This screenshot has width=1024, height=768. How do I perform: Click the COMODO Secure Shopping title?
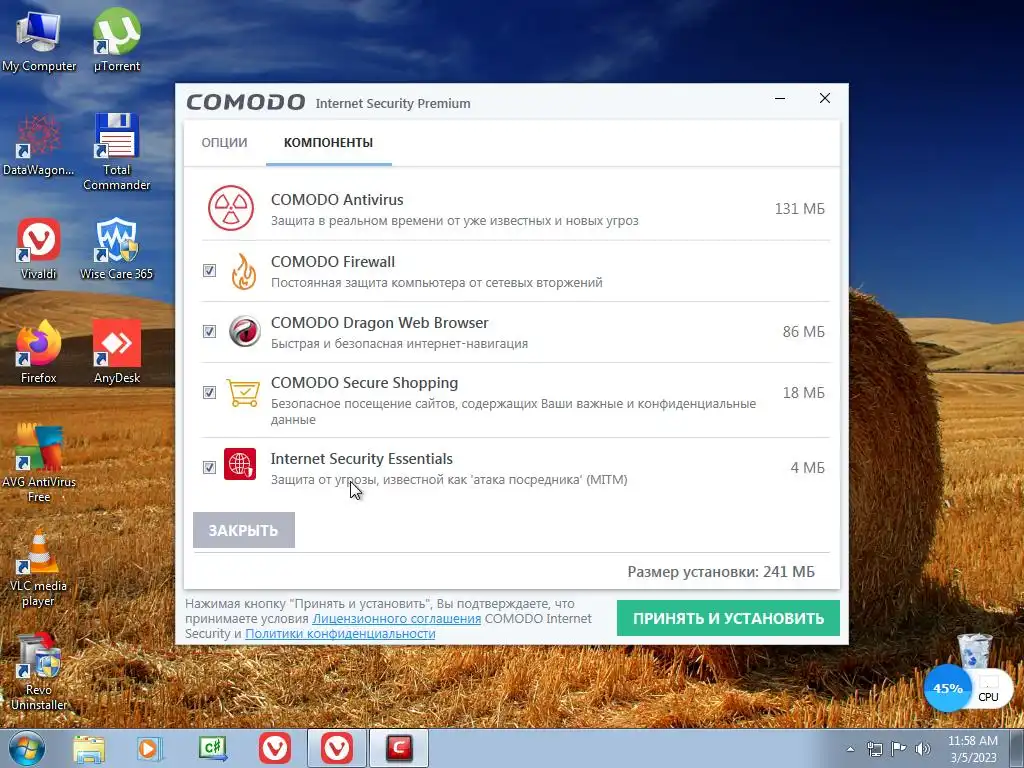[x=364, y=383]
